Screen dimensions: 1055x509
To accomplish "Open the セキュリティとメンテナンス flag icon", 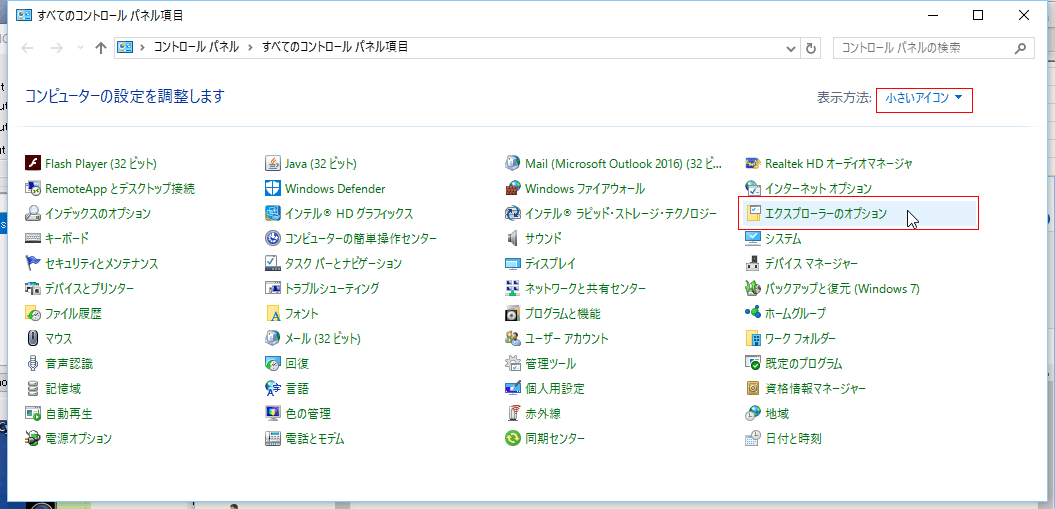I will tap(33, 264).
